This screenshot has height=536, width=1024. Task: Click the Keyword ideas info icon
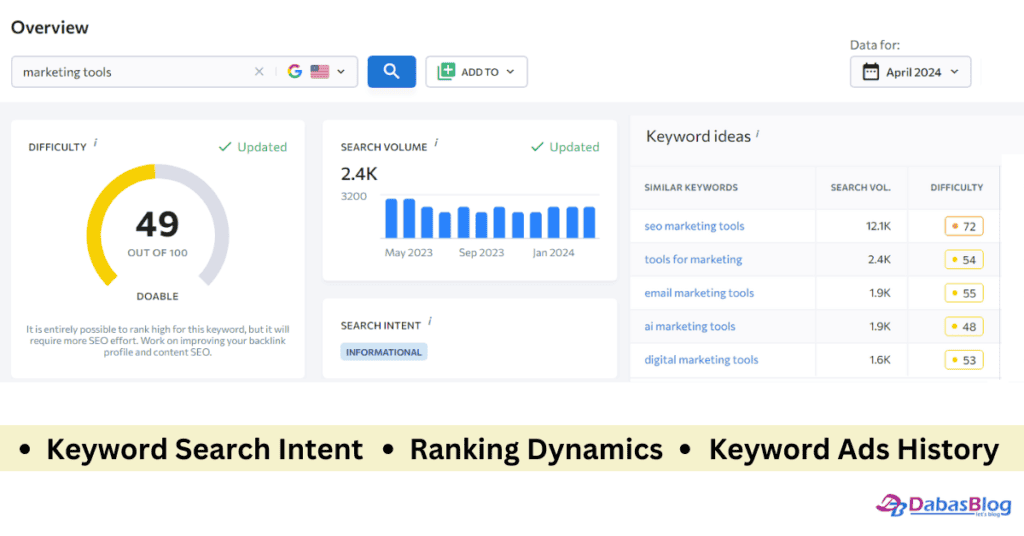click(x=758, y=134)
